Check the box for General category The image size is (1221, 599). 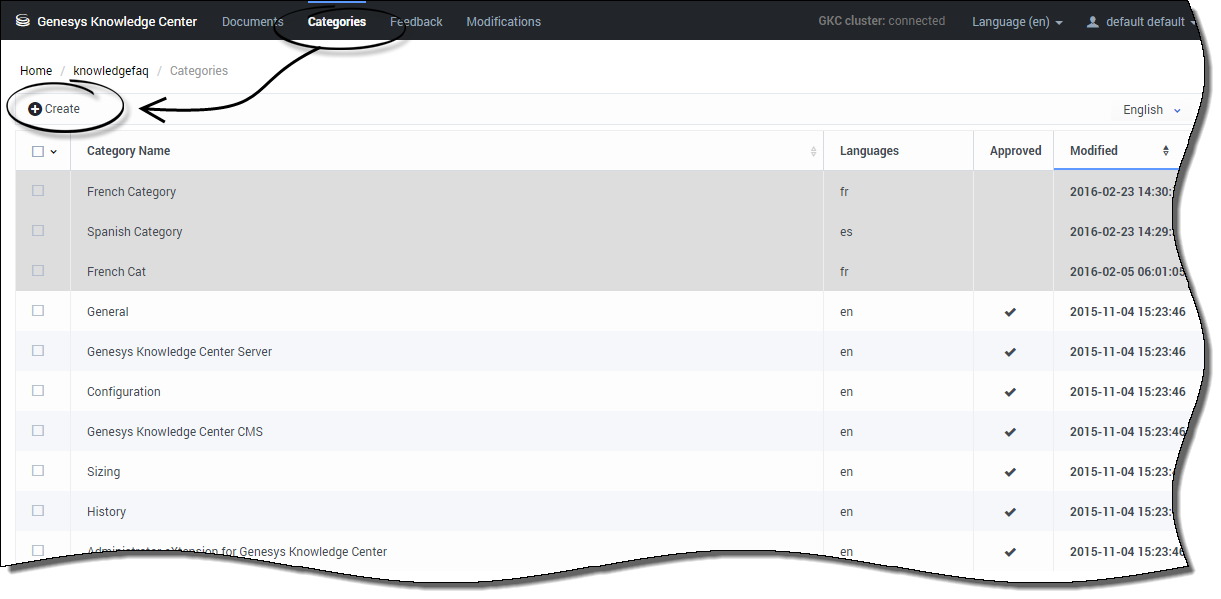click(38, 311)
